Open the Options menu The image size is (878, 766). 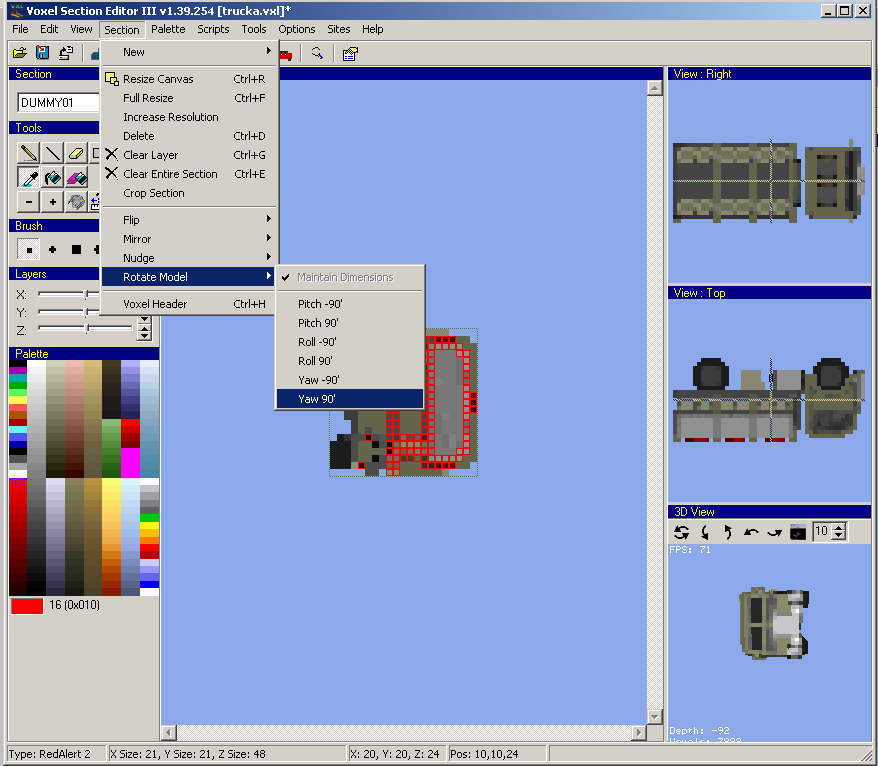(x=297, y=29)
